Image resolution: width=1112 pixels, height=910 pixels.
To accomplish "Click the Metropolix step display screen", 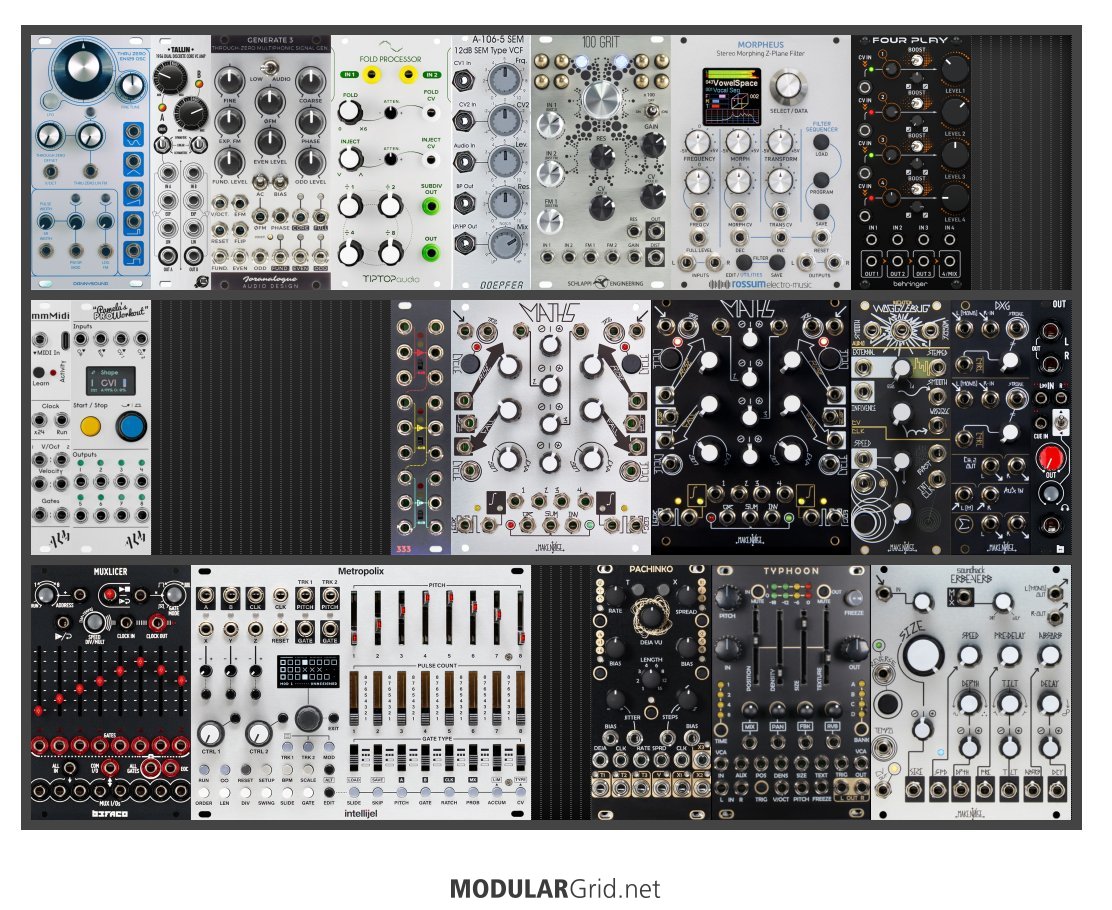I will 308,671.
